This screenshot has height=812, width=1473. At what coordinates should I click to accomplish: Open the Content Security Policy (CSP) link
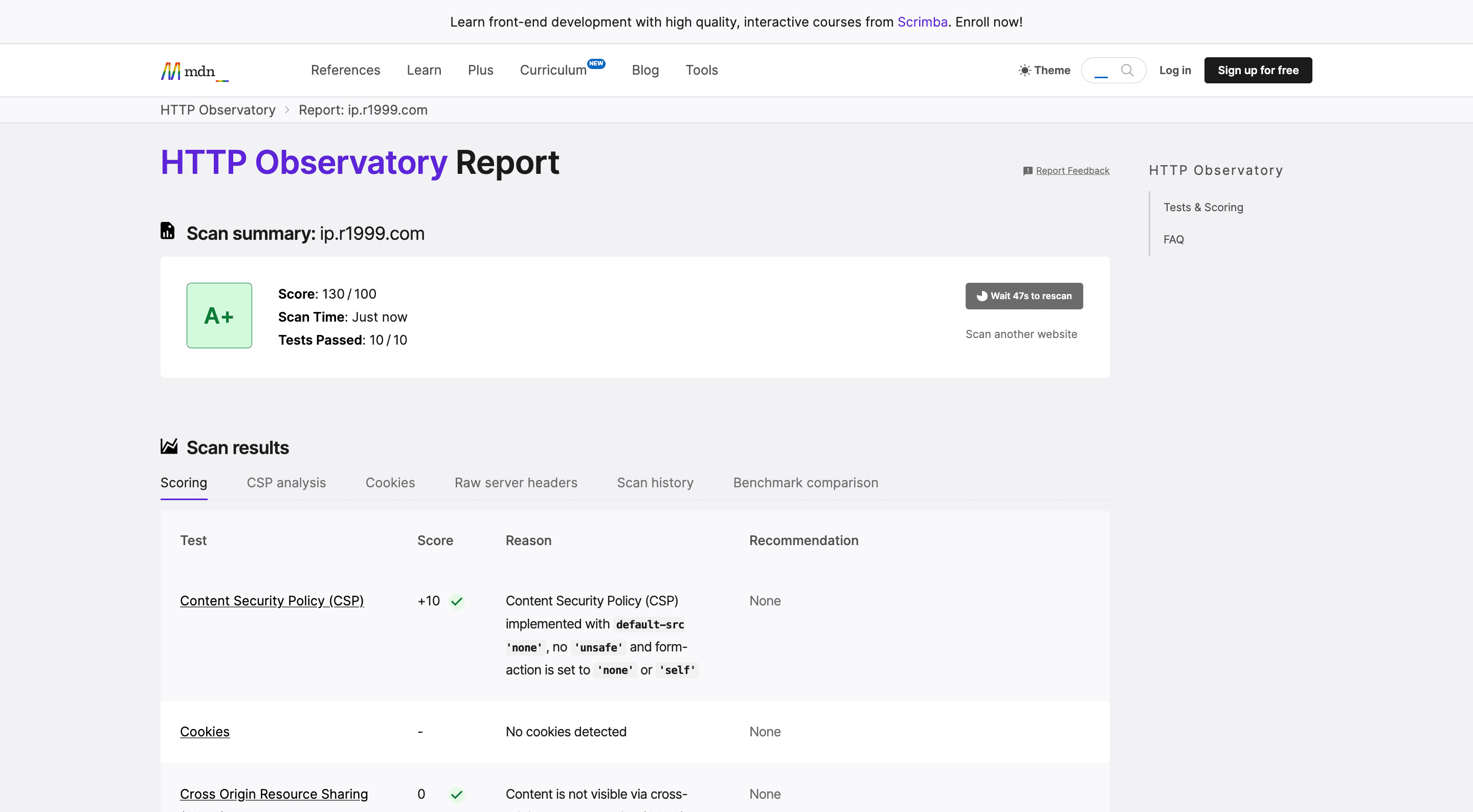(272, 601)
